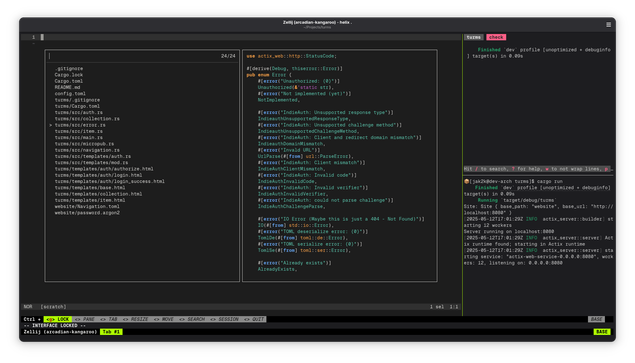Click 'IndieauthDomainMismatch,' in the preview
This screenshot has width=635, height=363.
(292, 144)
